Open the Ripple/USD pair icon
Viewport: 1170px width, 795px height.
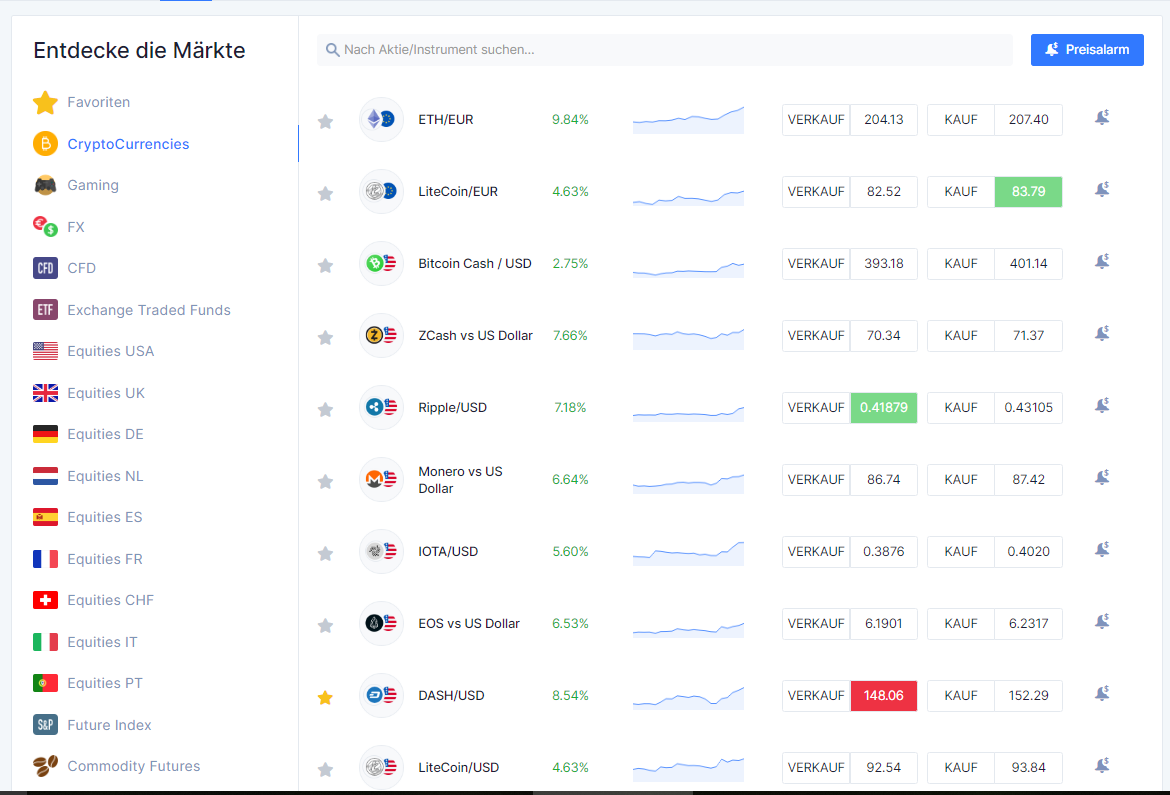(381, 408)
